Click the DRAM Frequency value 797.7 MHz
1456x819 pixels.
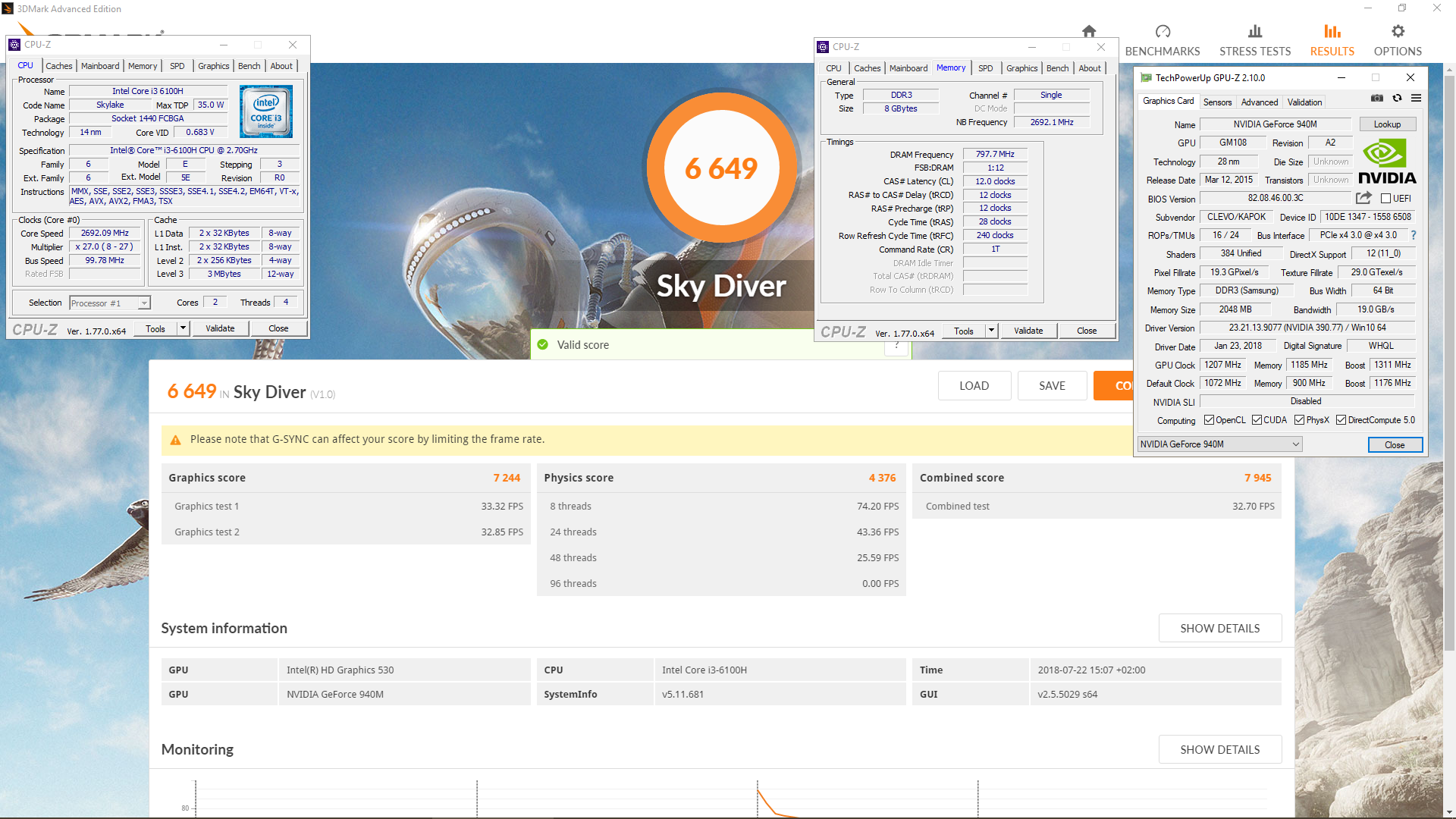[995, 154]
